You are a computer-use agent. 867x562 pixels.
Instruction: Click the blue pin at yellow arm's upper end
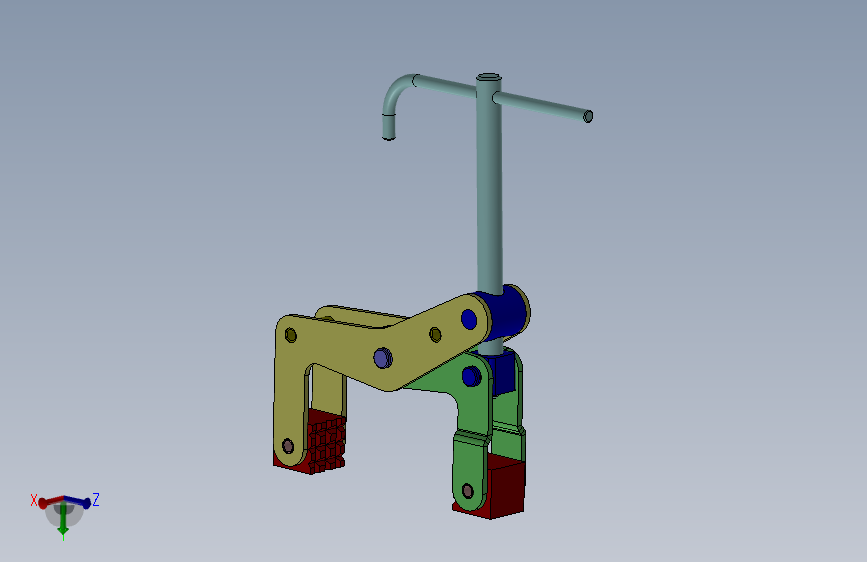pos(469,319)
